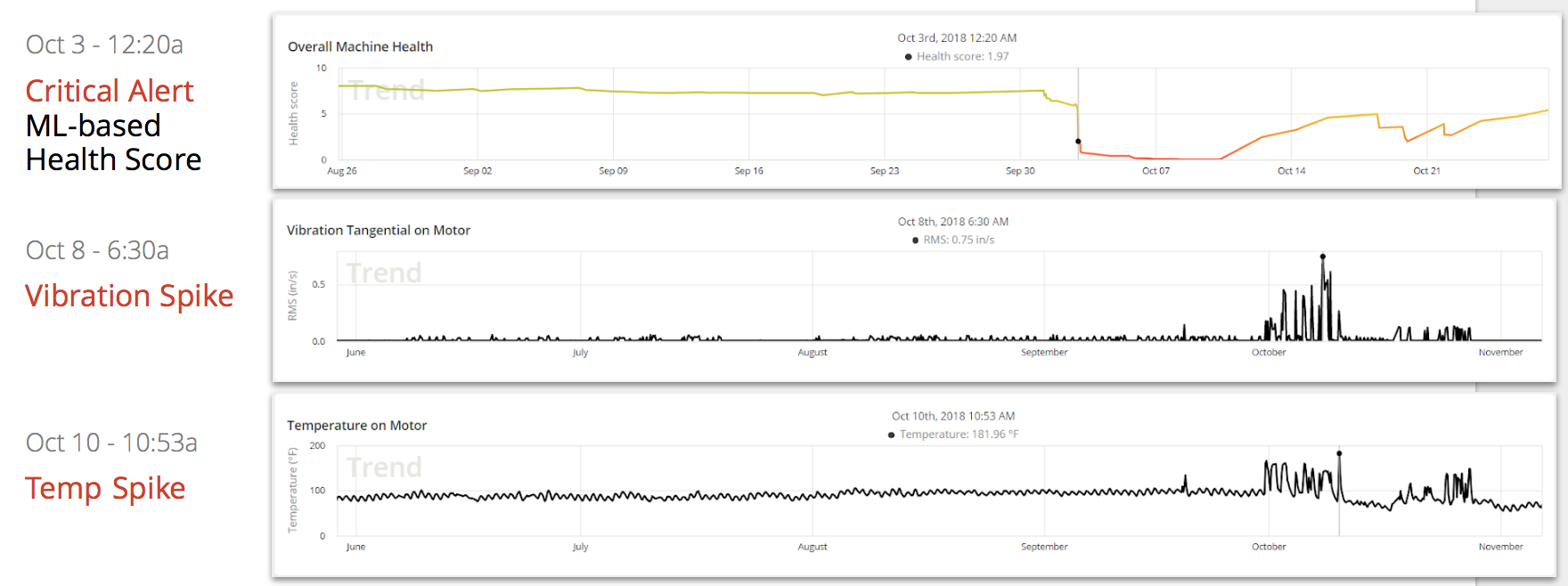Click "November" on the temperature chart x-axis

click(1501, 547)
